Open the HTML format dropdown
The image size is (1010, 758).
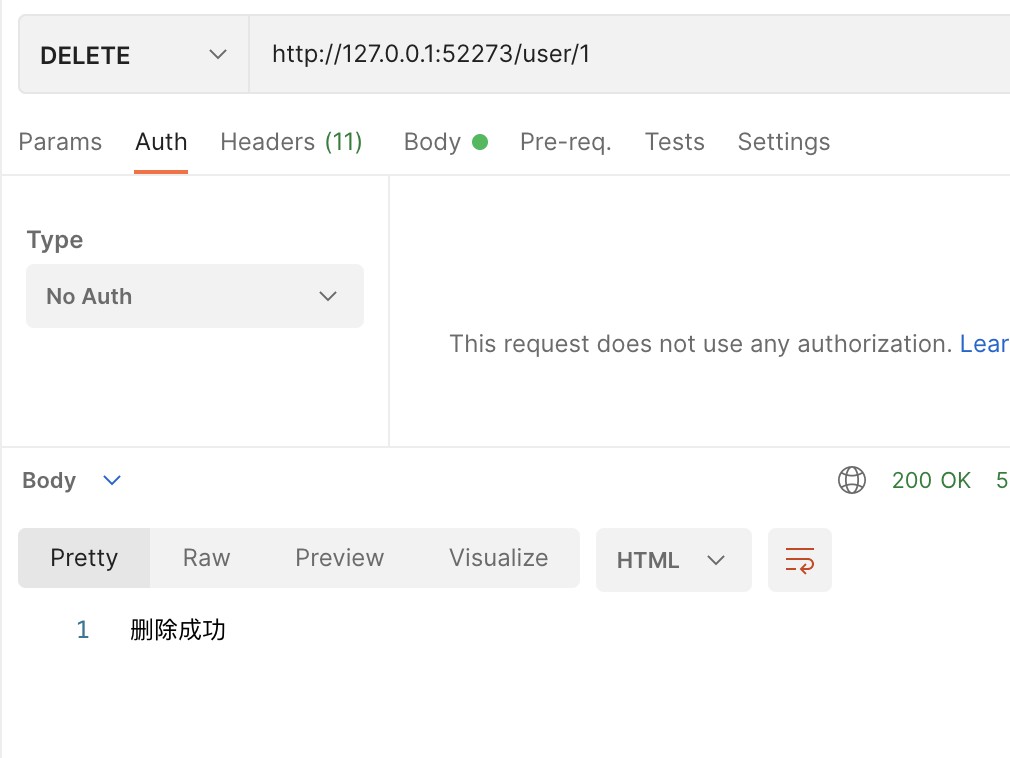click(673, 560)
